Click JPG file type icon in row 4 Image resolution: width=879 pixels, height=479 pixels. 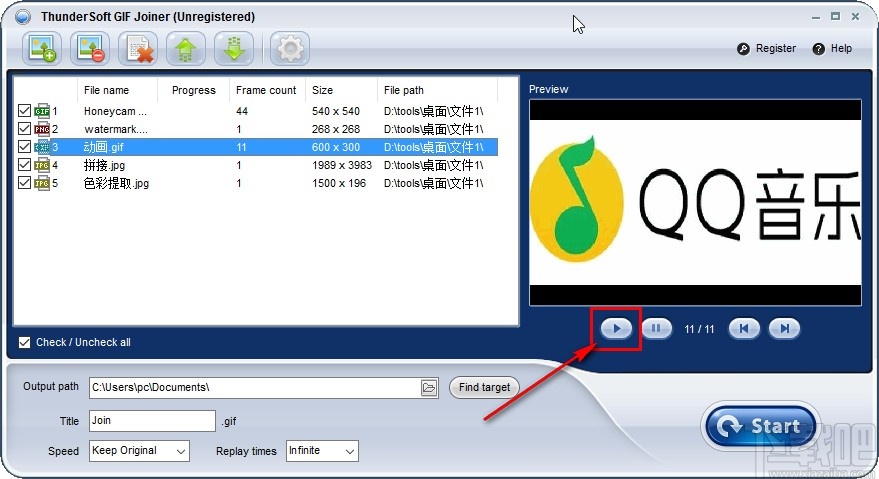tap(42, 165)
